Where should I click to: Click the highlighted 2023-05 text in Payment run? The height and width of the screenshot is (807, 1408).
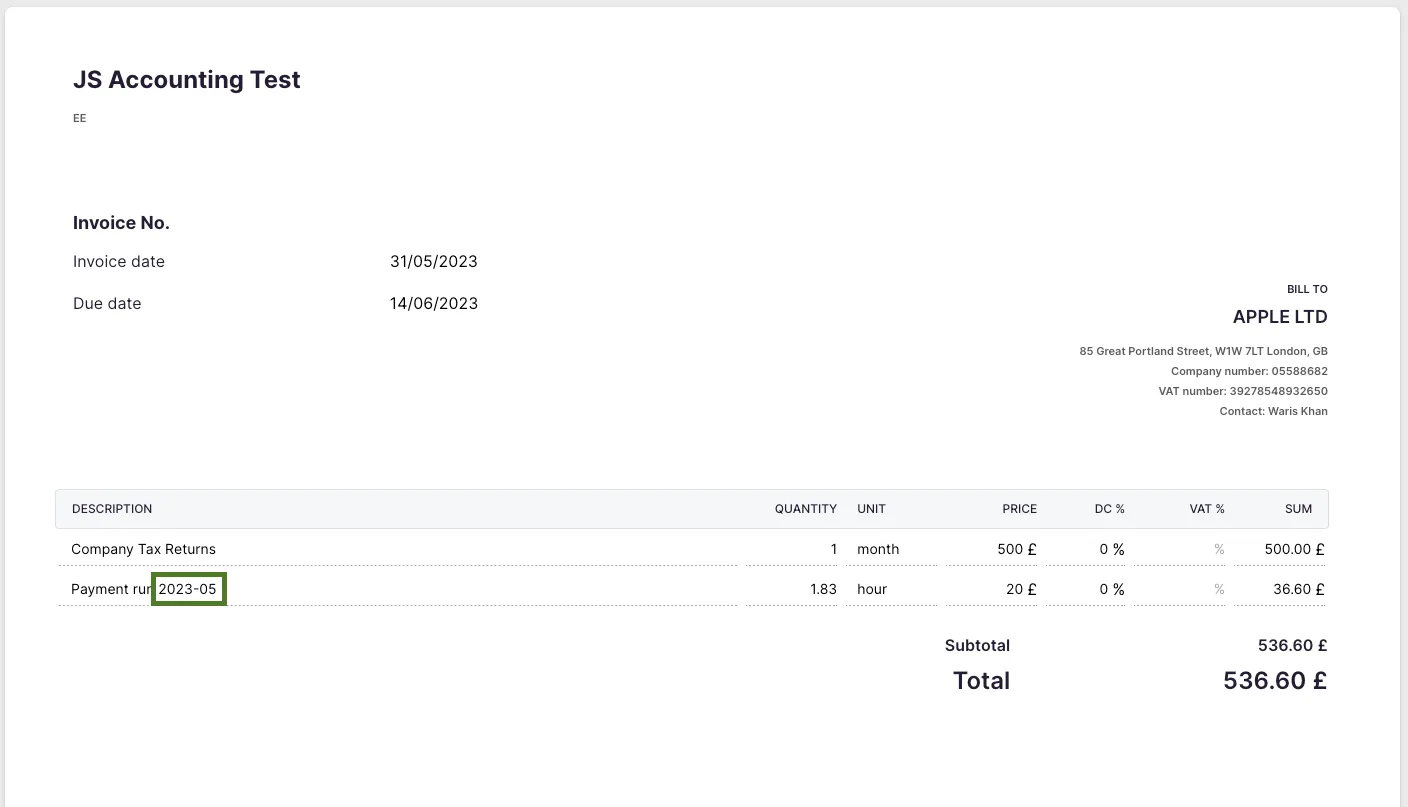[188, 589]
